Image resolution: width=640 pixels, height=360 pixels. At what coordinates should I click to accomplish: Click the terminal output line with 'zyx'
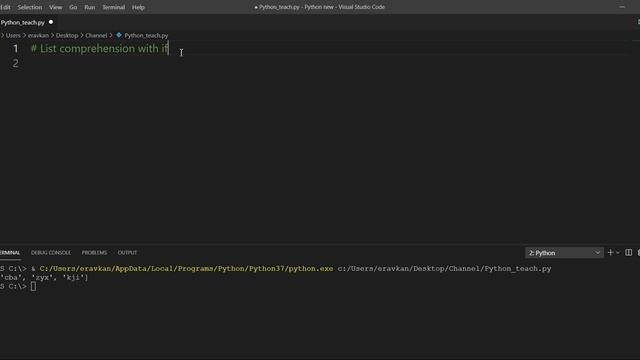(x=44, y=278)
